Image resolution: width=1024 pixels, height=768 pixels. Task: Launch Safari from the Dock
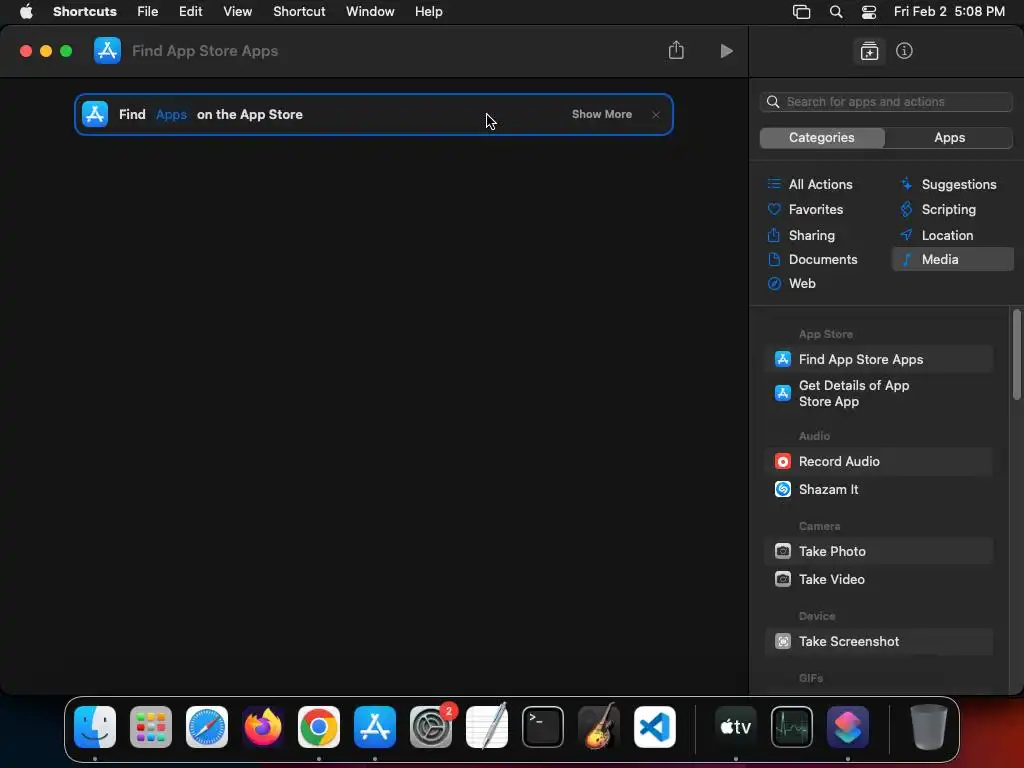coord(207,727)
